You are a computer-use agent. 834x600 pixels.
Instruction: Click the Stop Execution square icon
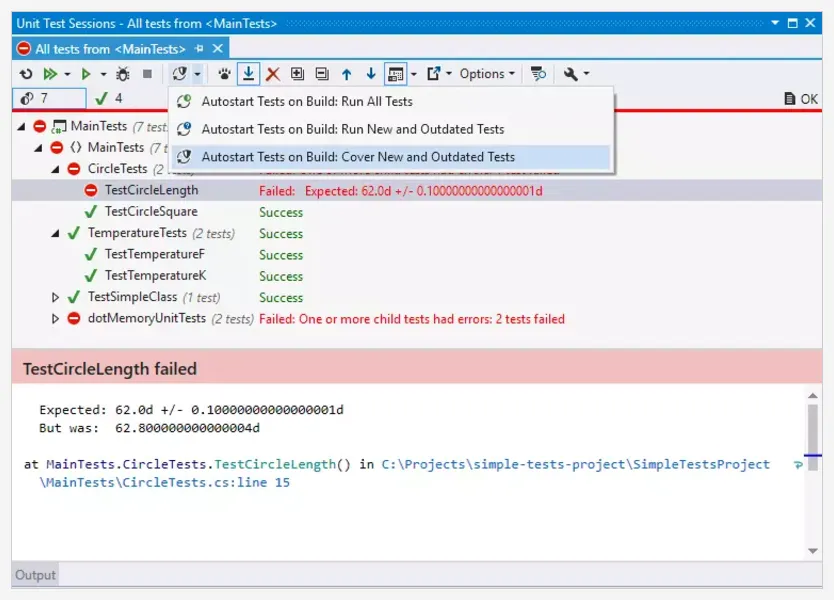[x=147, y=74]
